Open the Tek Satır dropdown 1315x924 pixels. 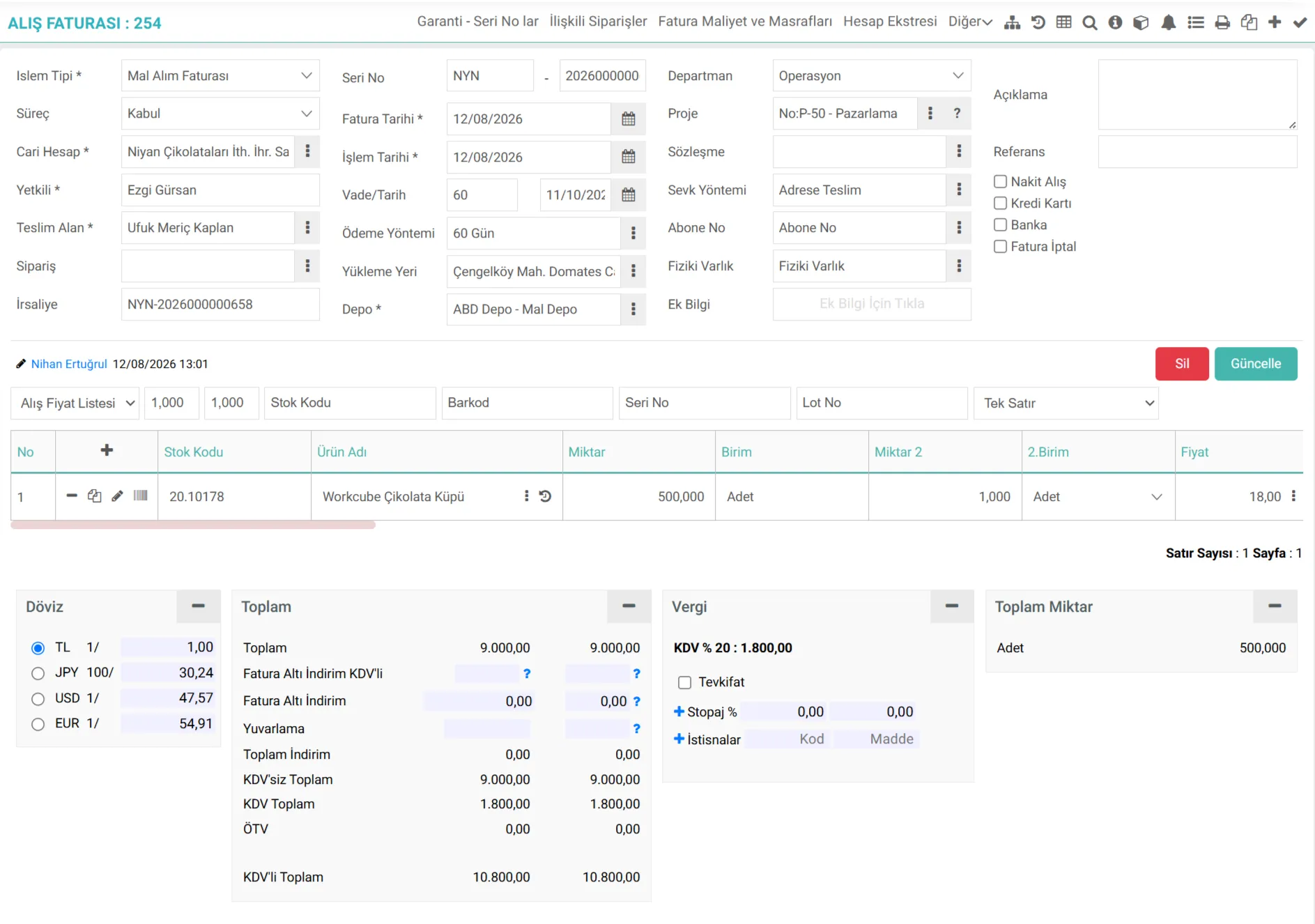(x=1066, y=403)
